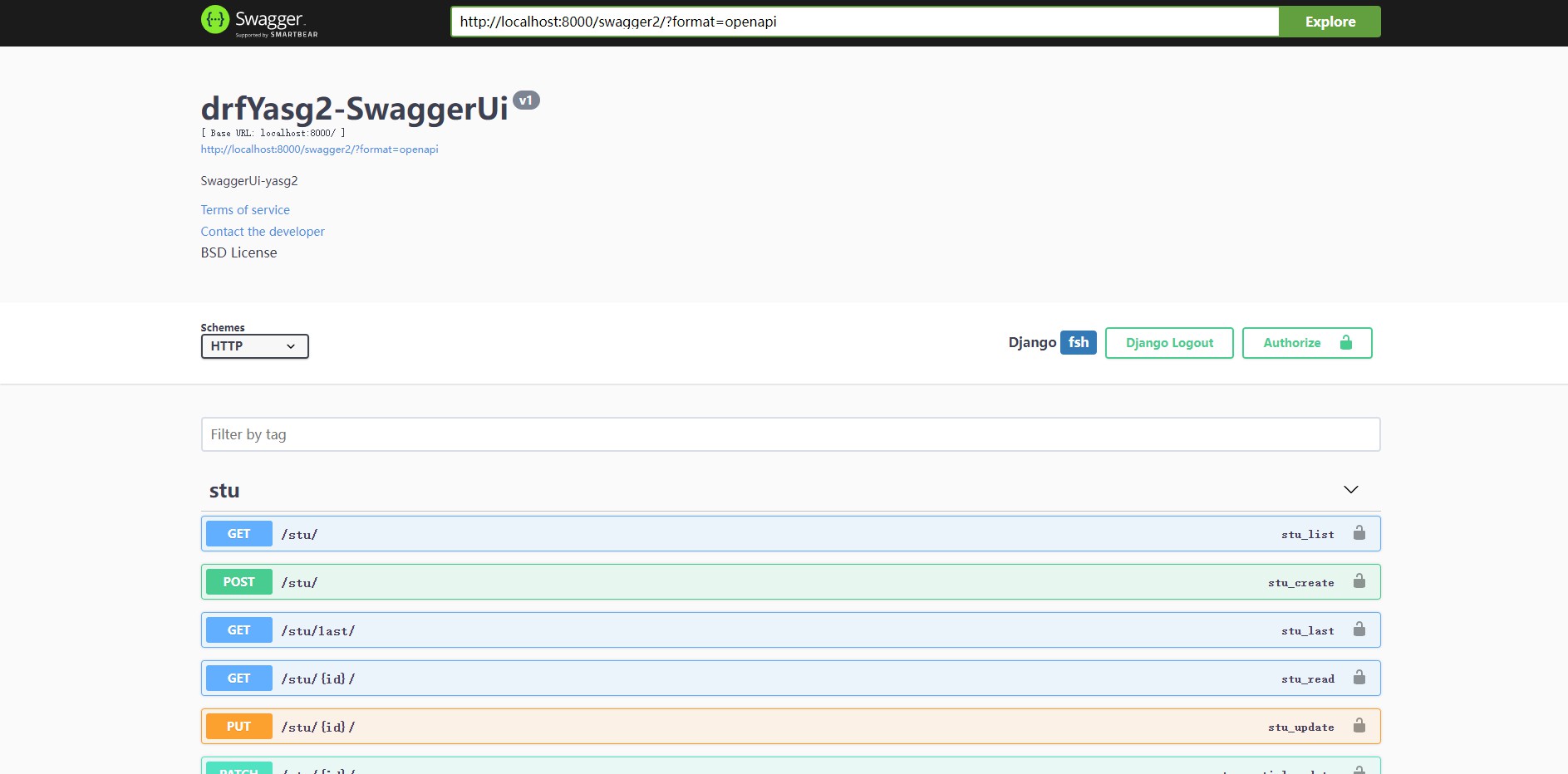Image resolution: width=1568 pixels, height=774 pixels.
Task: Click the stu_last operation id text
Action: pos(1307,631)
